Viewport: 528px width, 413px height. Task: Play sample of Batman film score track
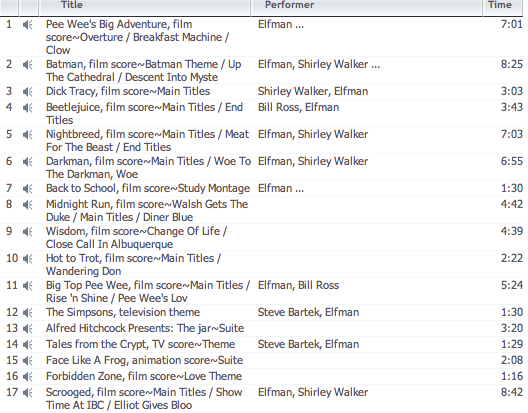point(28,65)
